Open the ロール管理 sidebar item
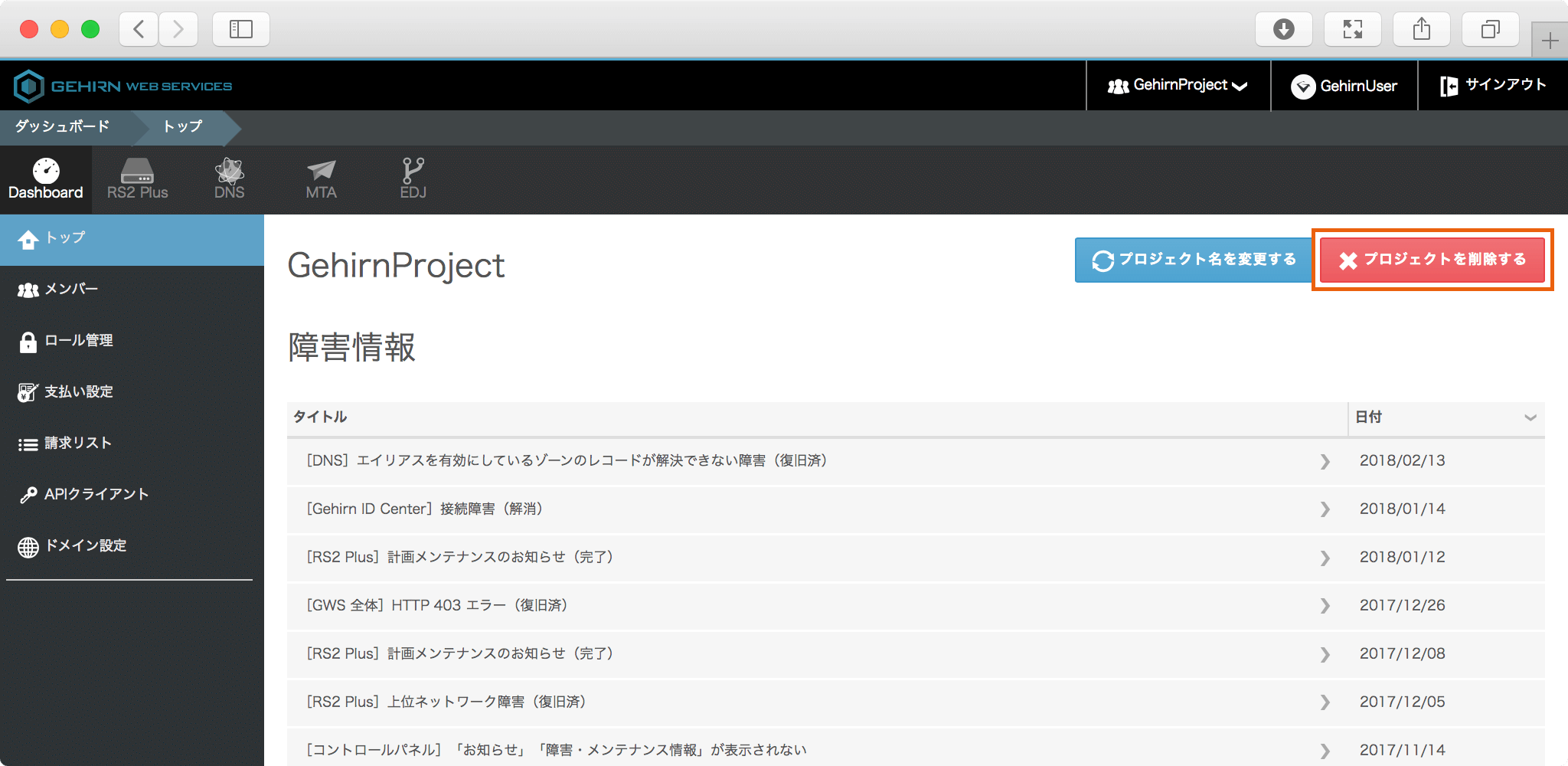The width and height of the screenshot is (1568, 766). (78, 341)
